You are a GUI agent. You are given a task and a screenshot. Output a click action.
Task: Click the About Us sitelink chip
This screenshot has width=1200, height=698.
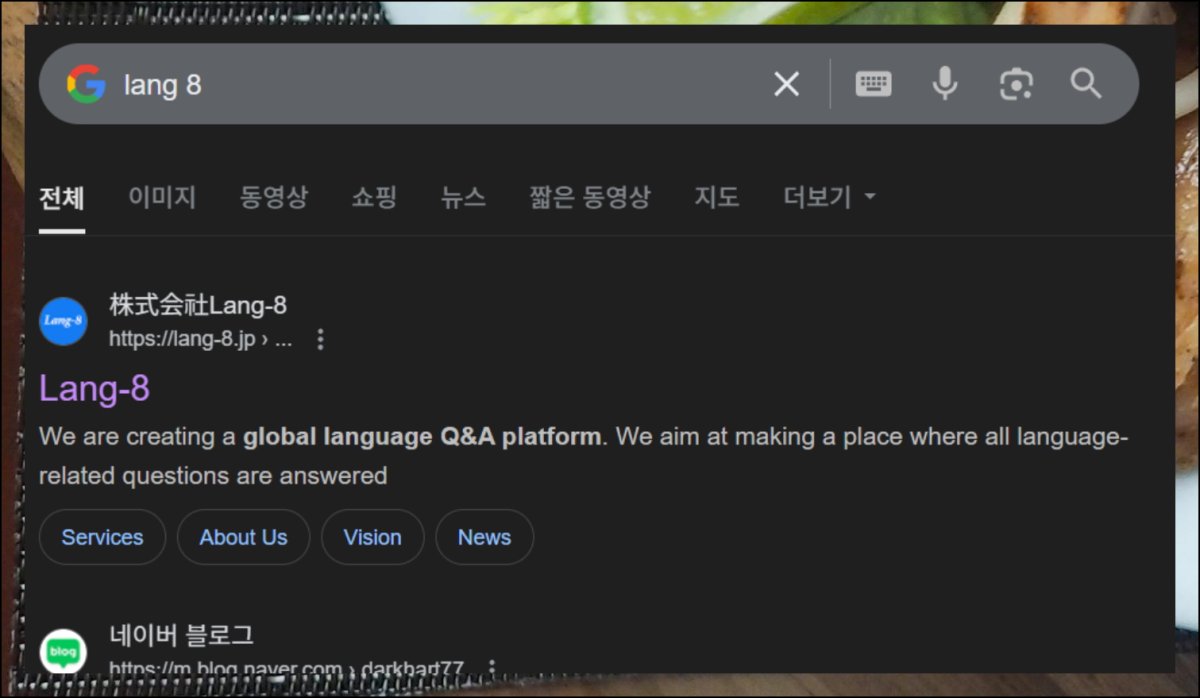point(243,537)
